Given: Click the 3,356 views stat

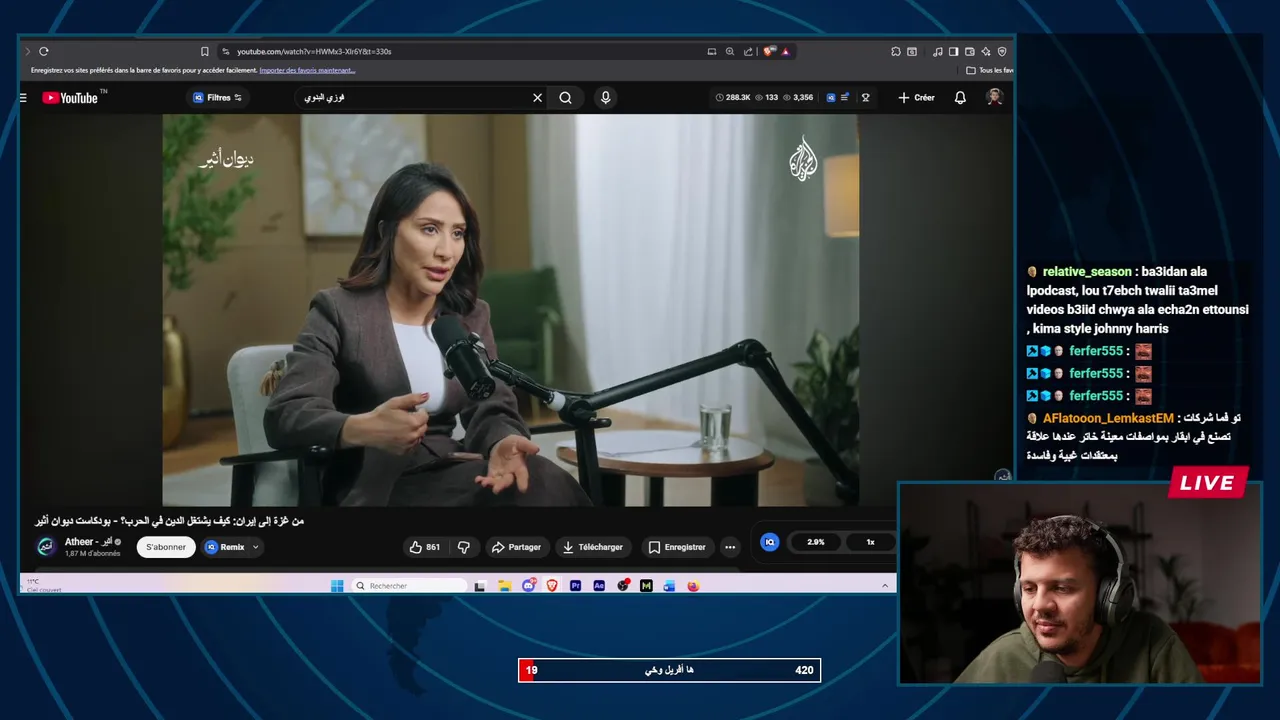Looking at the screenshot, I should (x=798, y=97).
